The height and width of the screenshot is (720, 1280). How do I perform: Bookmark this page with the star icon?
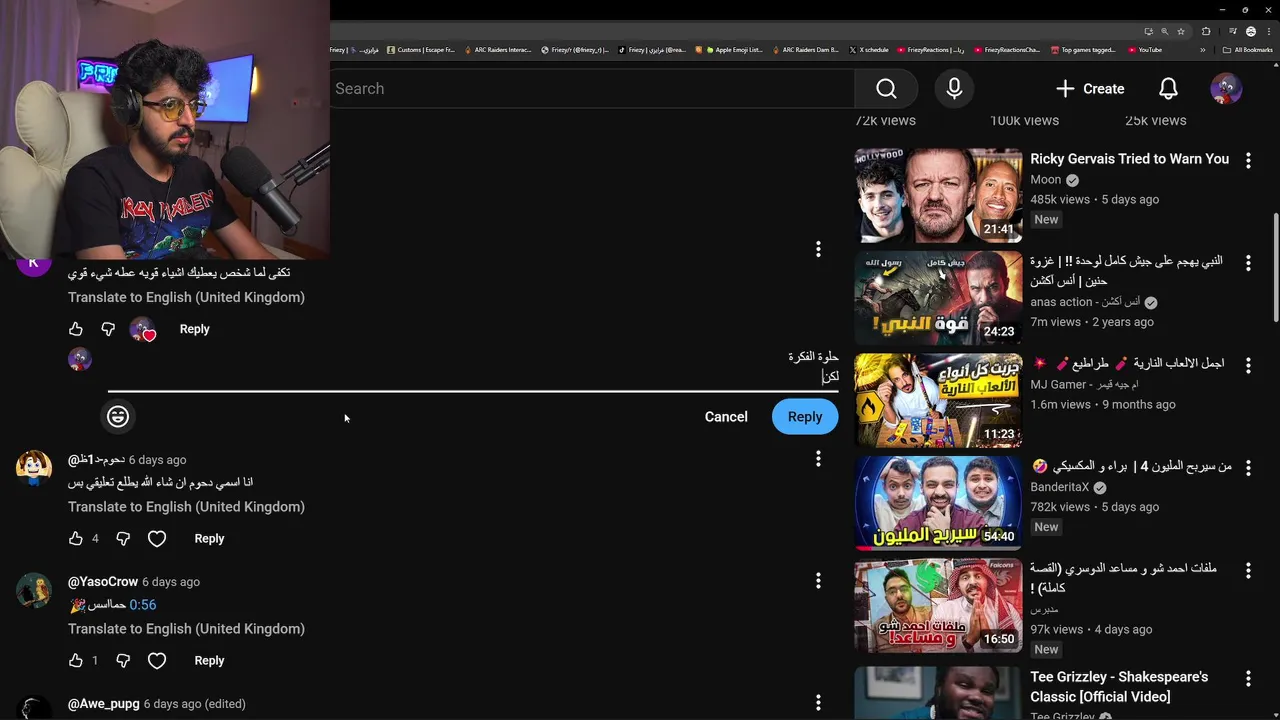[1181, 31]
